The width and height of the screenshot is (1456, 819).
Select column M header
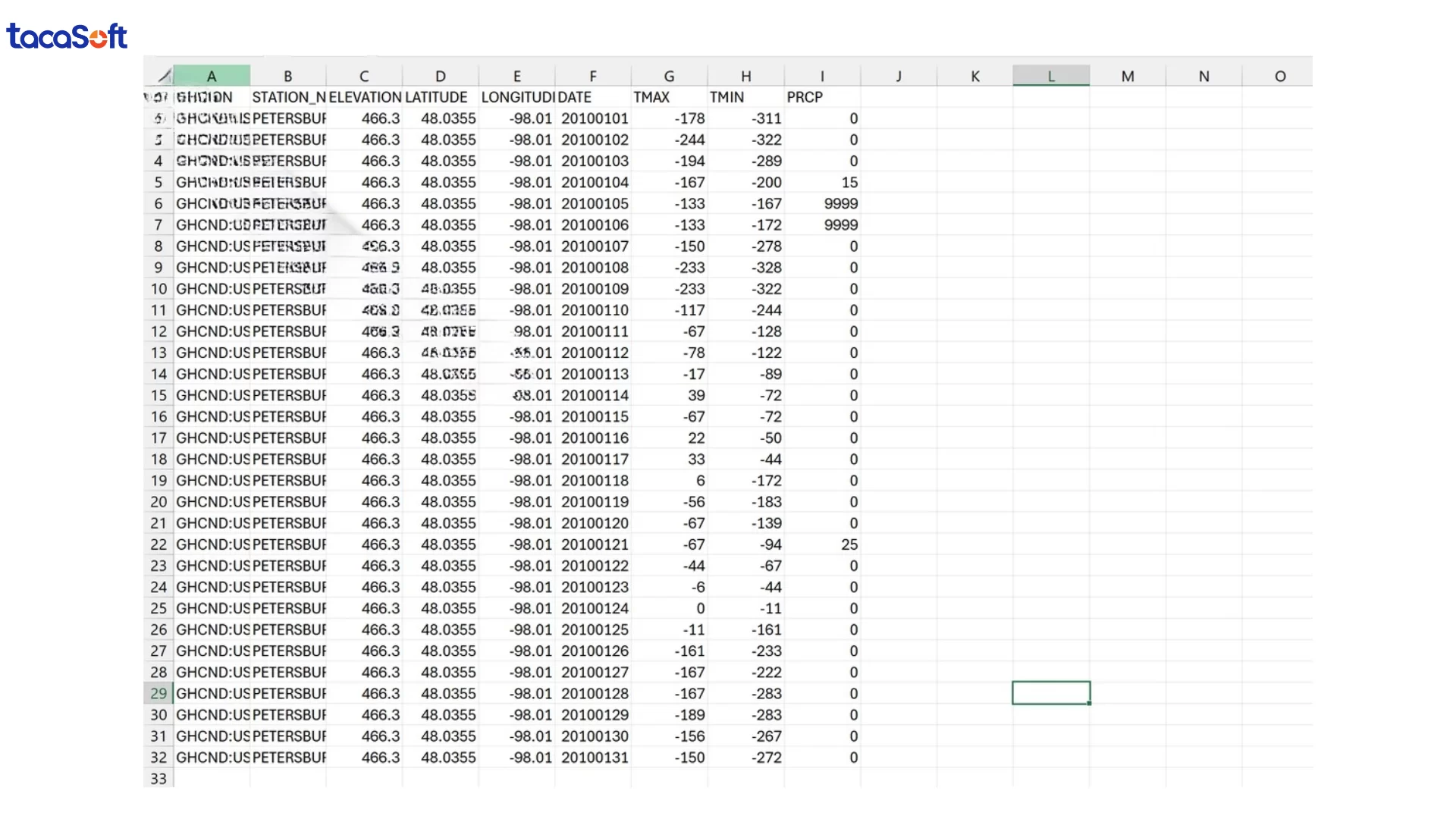click(x=1128, y=76)
